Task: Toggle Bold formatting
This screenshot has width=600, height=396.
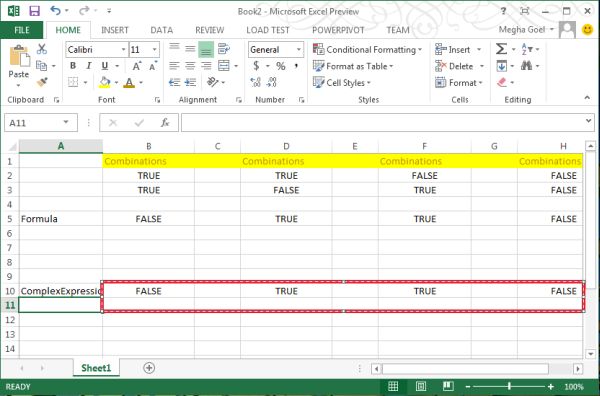Action: [73, 66]
